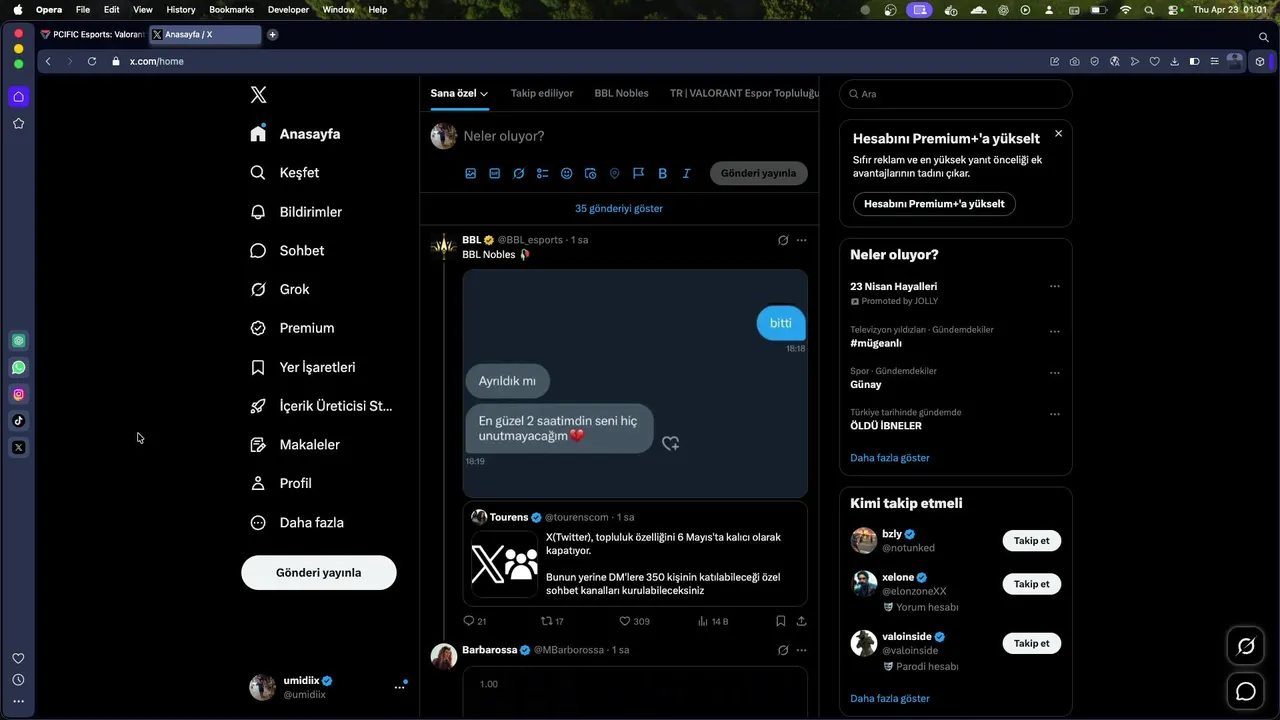Viewport: 1280px width, 720px height.
Task: Switch to TR VALORANT Espor Topluluğu tab
Action: (744, 93)
